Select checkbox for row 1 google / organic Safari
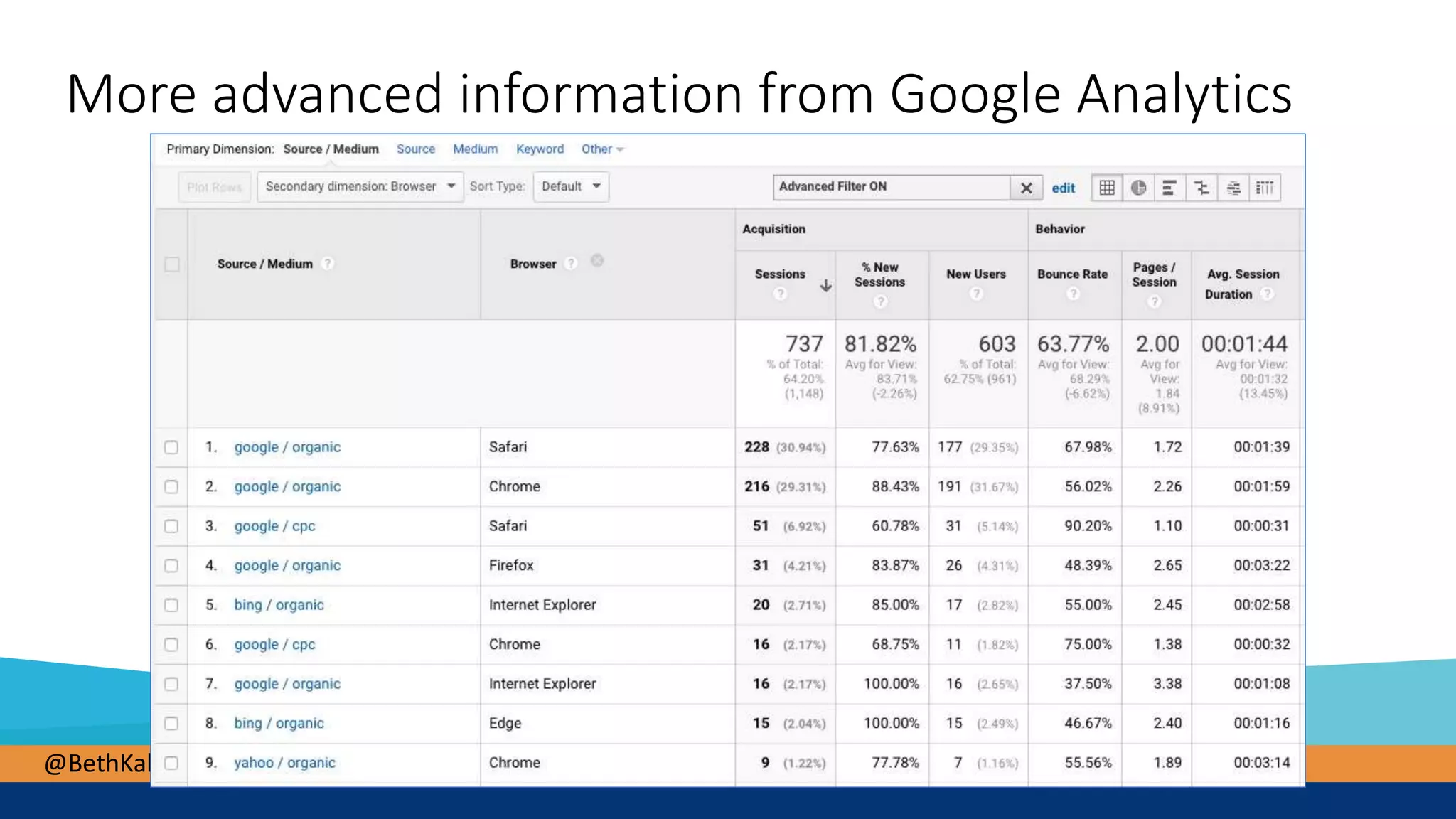The height and width of the screenshot is (819, 1456). [x=171, y=447]
